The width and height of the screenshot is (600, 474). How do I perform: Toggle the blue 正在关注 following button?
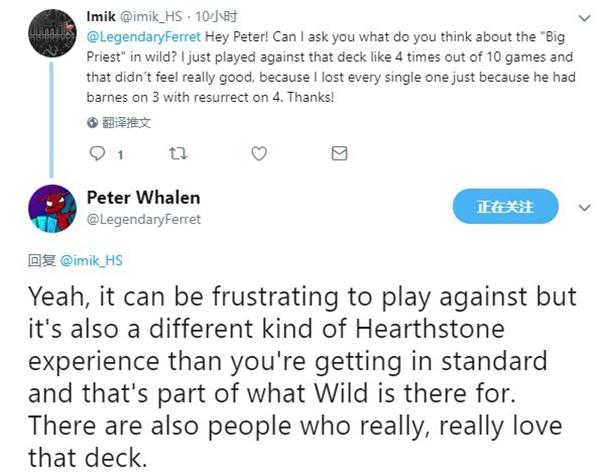point(505,207)
